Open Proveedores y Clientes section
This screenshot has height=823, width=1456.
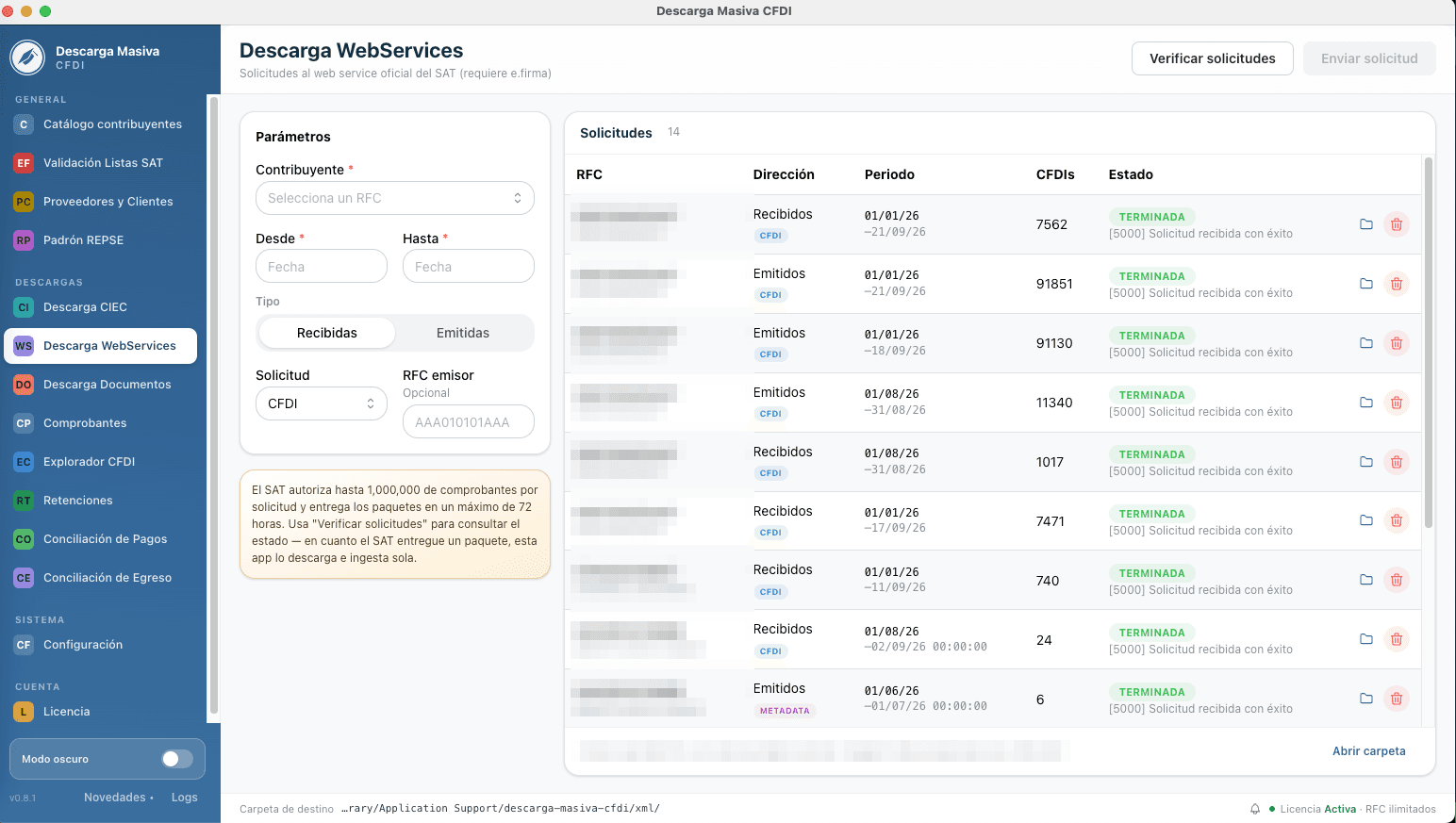[x=101, y=202]
